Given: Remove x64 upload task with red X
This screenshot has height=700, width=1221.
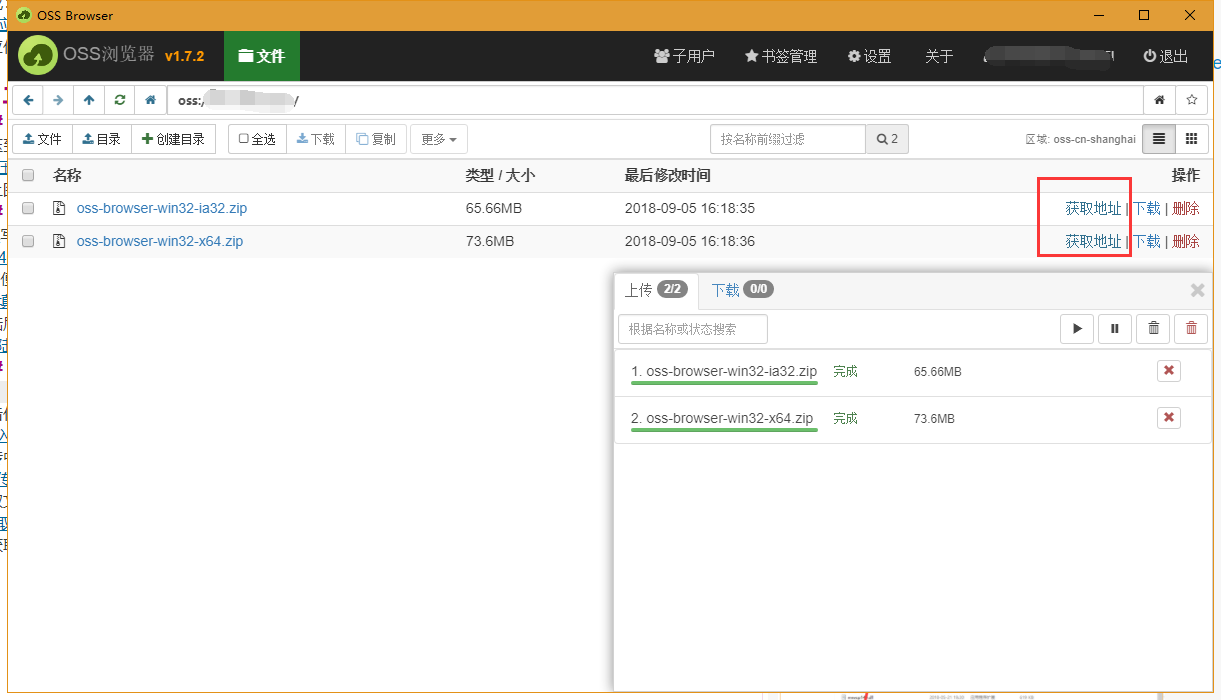Looking at the screenshot, I should pyautogui.click(x=1169, y=418).
